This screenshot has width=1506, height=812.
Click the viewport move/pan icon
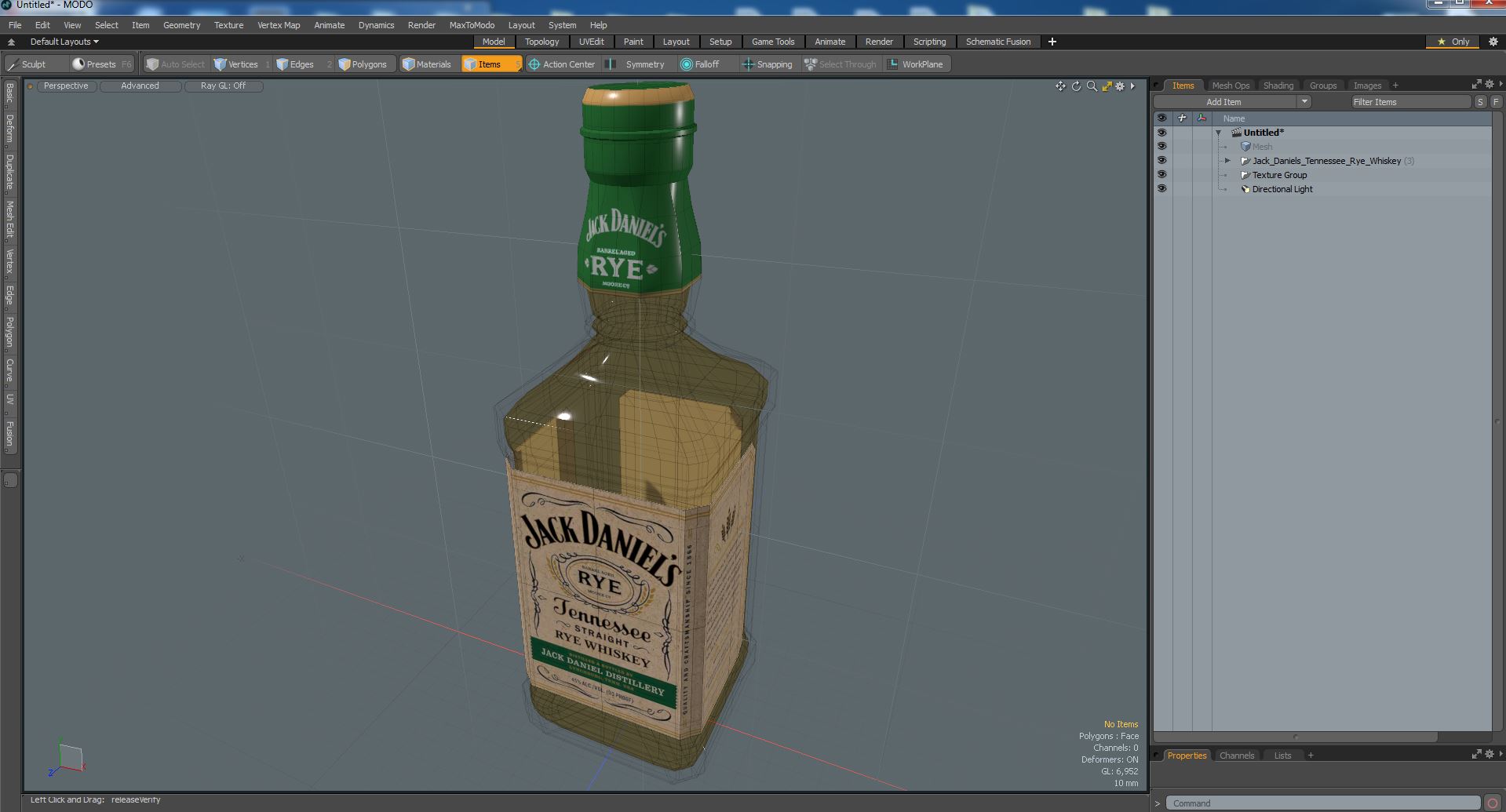1060,86
